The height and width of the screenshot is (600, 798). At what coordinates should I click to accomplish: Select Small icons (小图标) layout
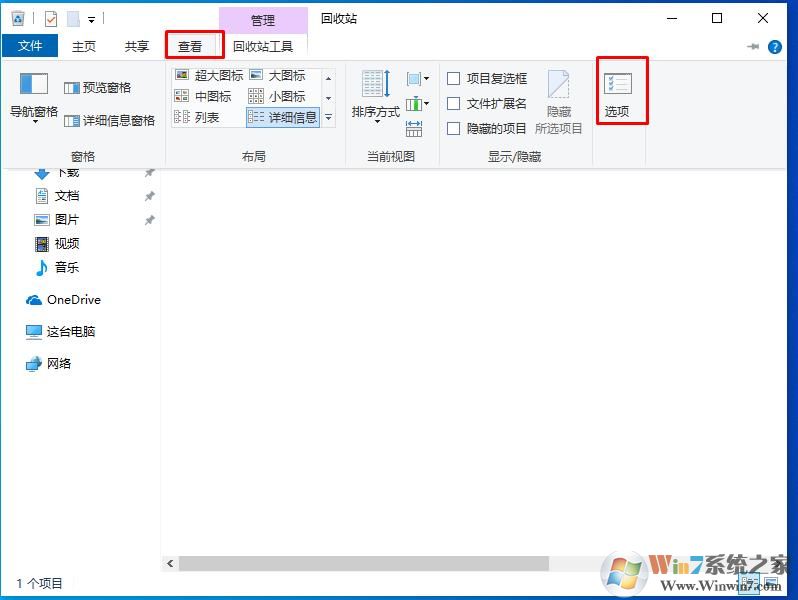point(277,96)
